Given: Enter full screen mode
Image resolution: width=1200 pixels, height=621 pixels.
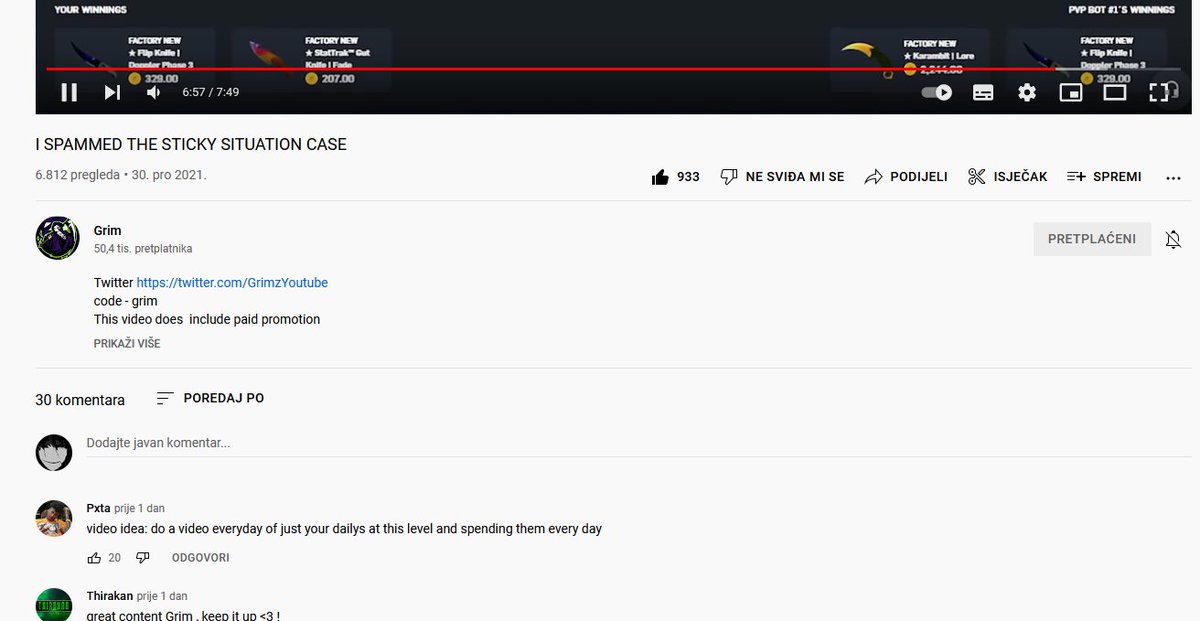Looking at the screenshot, I should pyautogui.click(x=1159, y=92).
